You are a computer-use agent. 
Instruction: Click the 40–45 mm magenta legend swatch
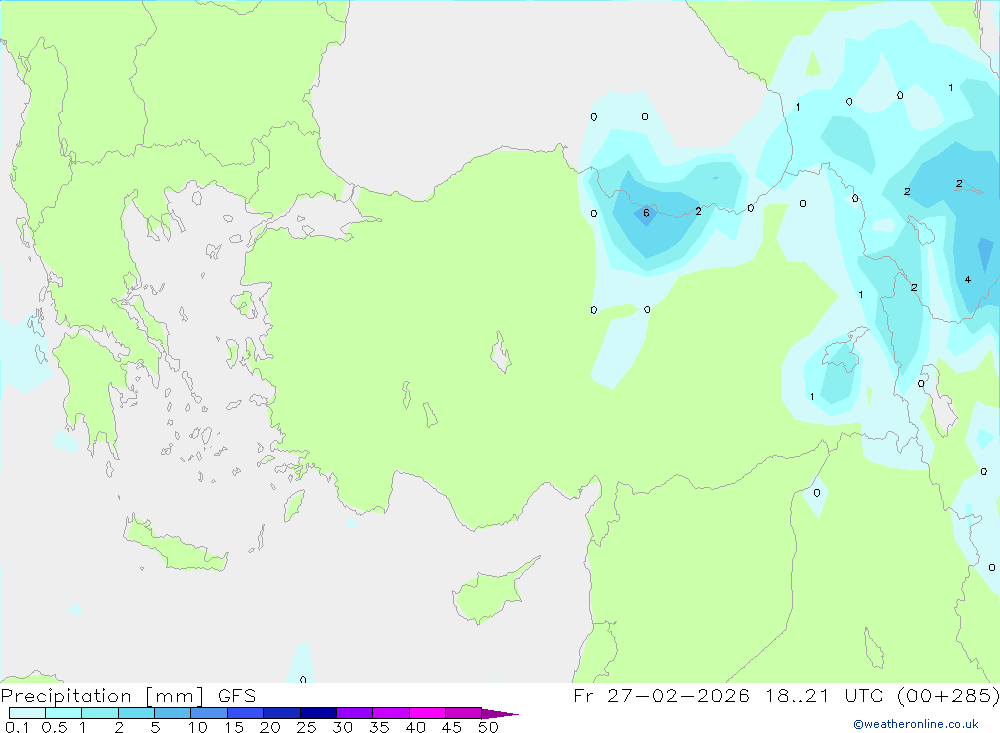point(427,713)
